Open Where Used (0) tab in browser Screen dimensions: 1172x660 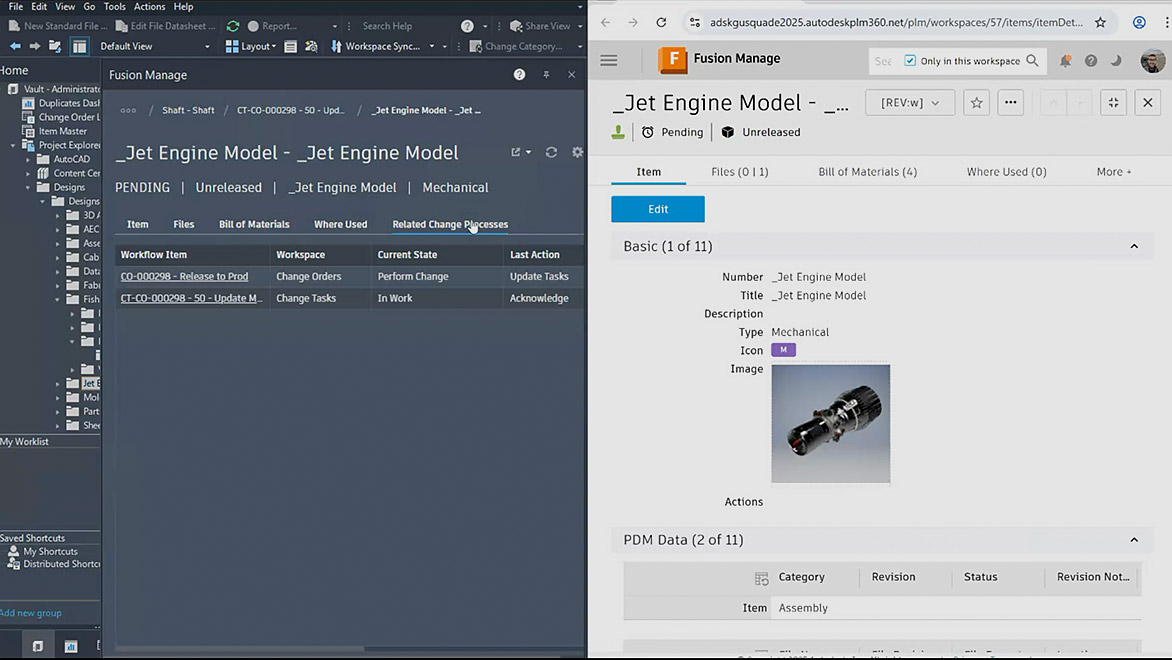1007,172
